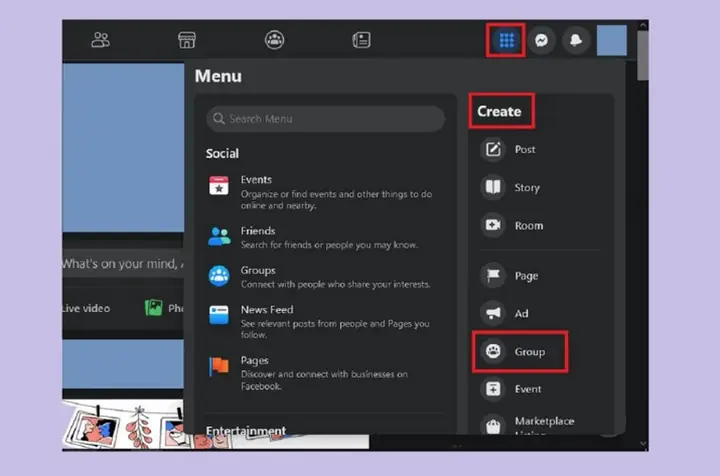Click "Search for friends or people you may know."
The width and height of the screenshot is (720, 476).
click(329, 245)
